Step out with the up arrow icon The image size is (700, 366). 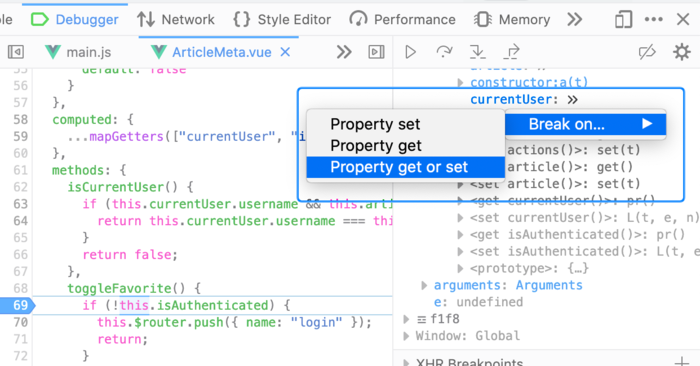pos(512,52)
